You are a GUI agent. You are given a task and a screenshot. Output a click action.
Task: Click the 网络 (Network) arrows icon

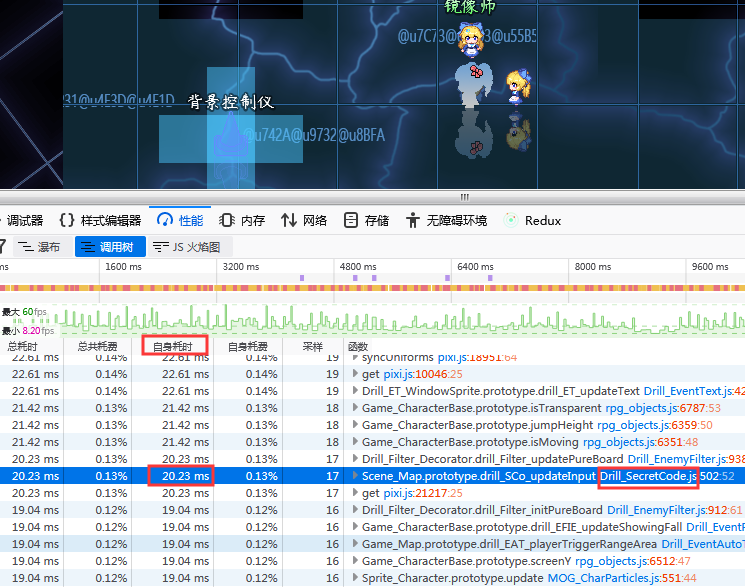[289, 220]
